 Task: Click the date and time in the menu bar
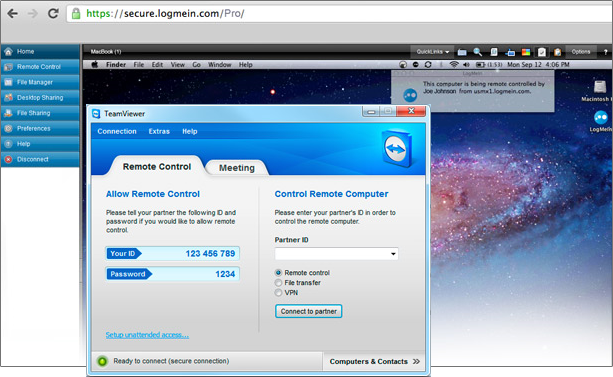tap(538, 65)
